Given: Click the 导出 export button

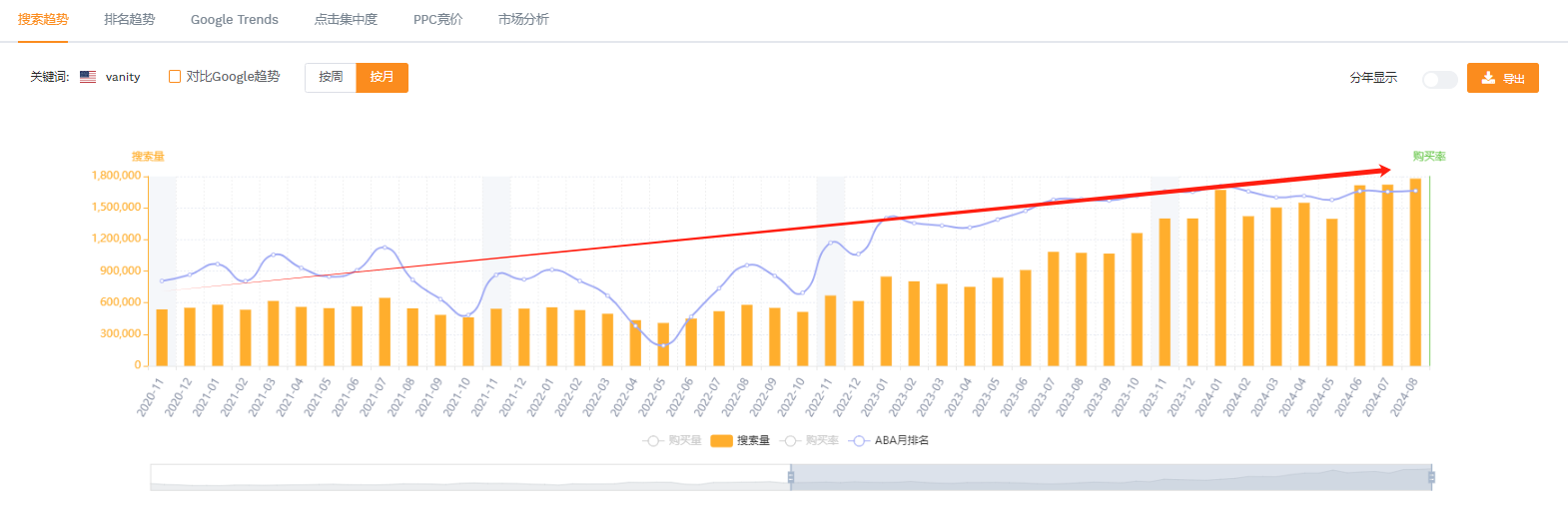Looking at the screenshot, I should [1503, 78].
